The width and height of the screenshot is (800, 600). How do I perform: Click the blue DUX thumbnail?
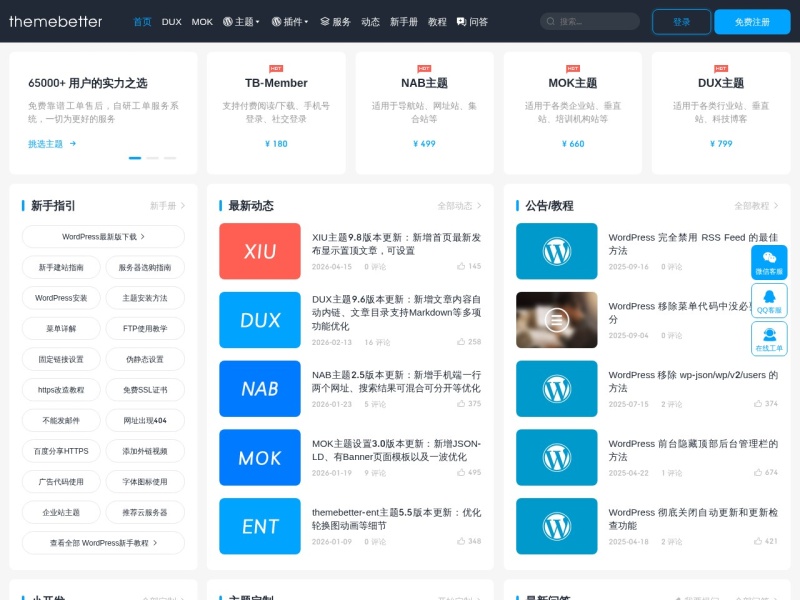[260, 320]
